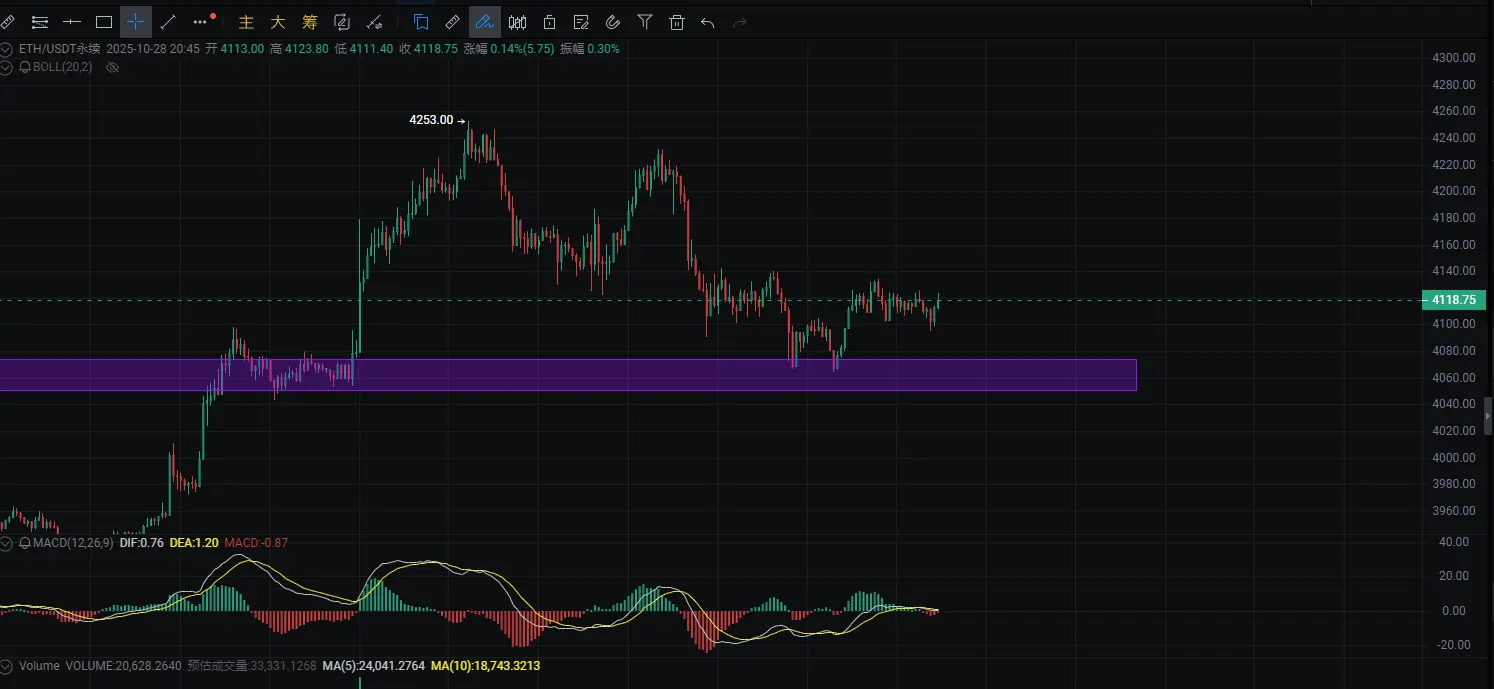Click the purple support zone rectangle
Viewport: 1494px width, 689px height.
click(x=568, y=374)
